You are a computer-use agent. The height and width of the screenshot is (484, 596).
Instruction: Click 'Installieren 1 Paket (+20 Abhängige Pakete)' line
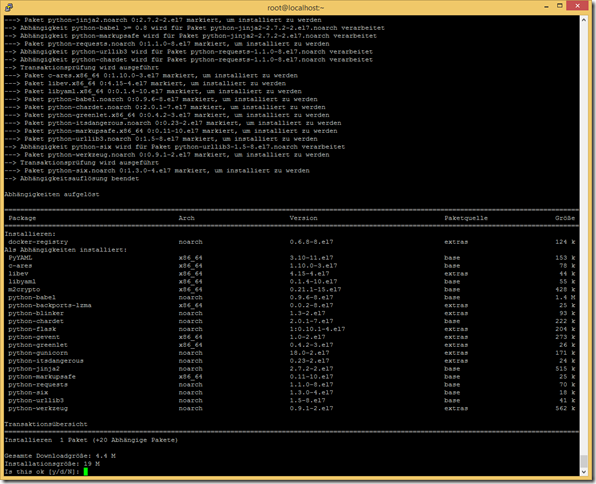[91, 440]
